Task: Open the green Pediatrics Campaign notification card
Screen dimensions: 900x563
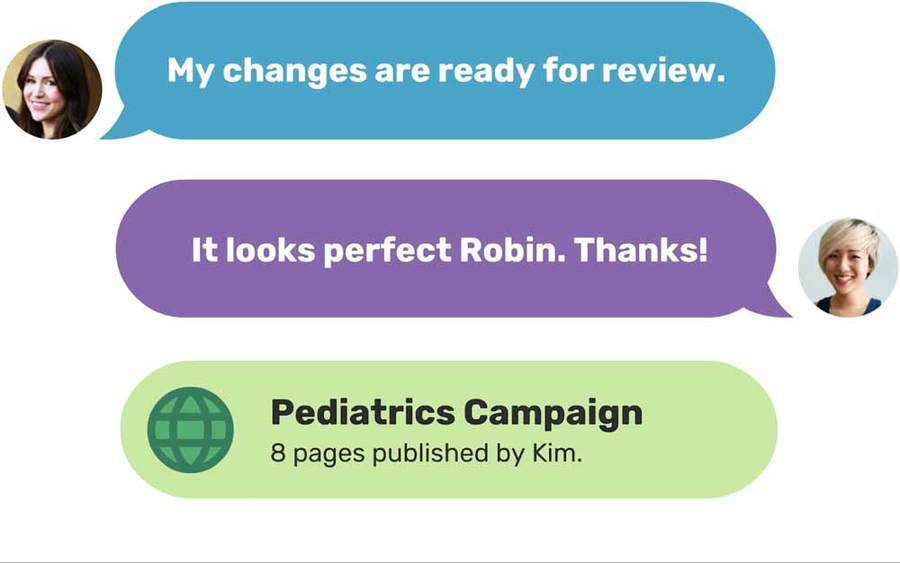Action: tap(449, 430)
